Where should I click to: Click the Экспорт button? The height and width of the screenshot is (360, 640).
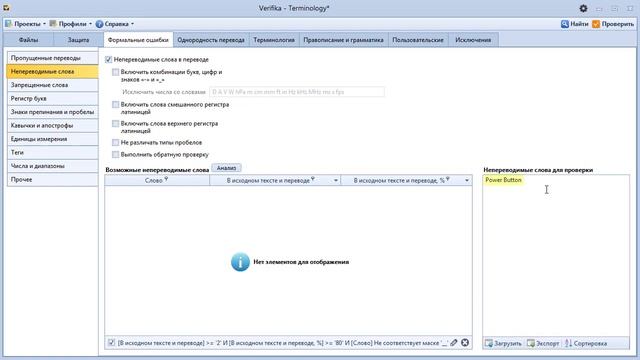(543, 343)
